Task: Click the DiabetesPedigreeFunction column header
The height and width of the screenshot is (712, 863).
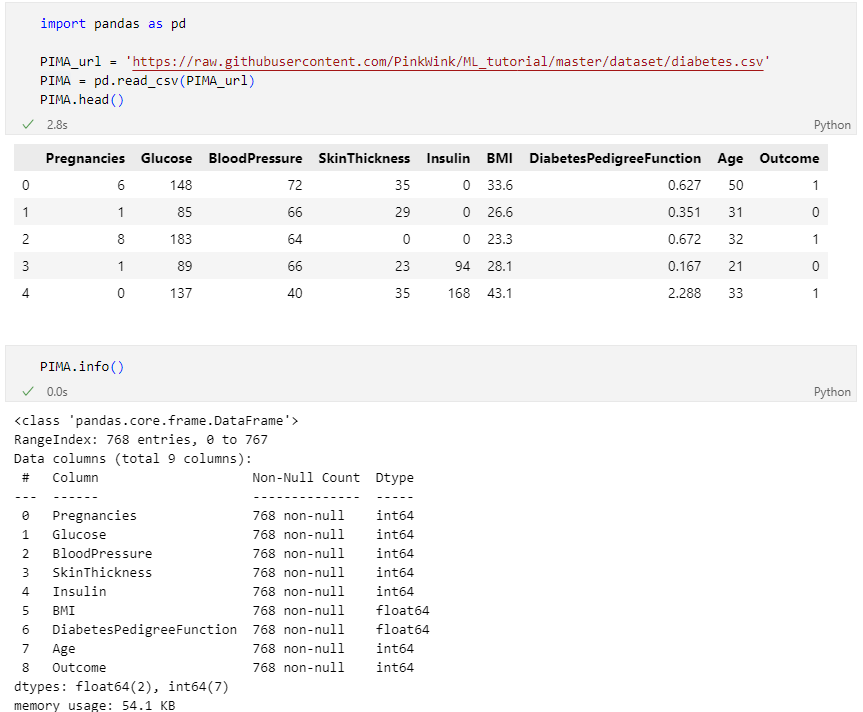Action: pyautogui.click(x=615, y=158)
